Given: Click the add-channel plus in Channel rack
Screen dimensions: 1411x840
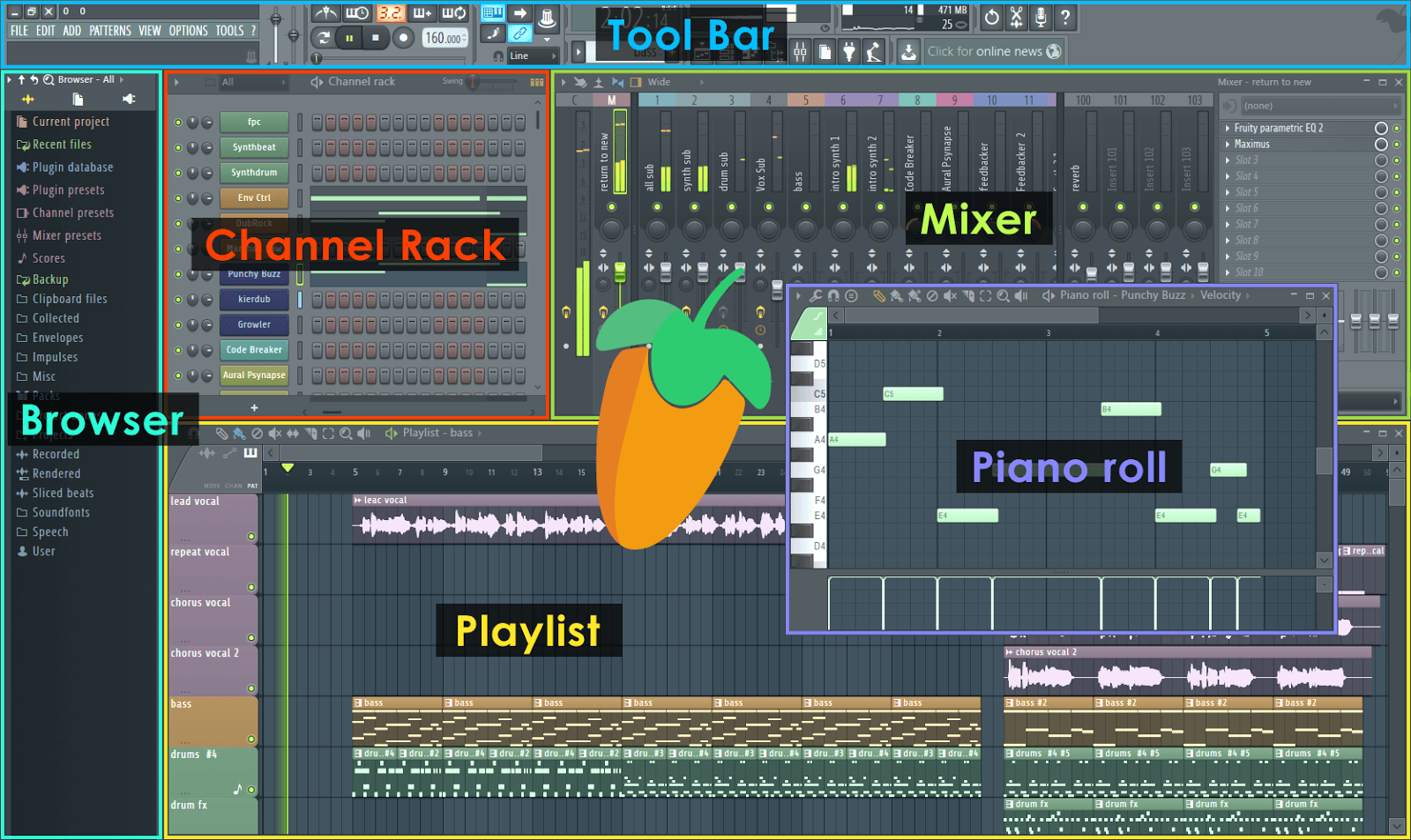Looking at the screenshot, I should 254,408.
